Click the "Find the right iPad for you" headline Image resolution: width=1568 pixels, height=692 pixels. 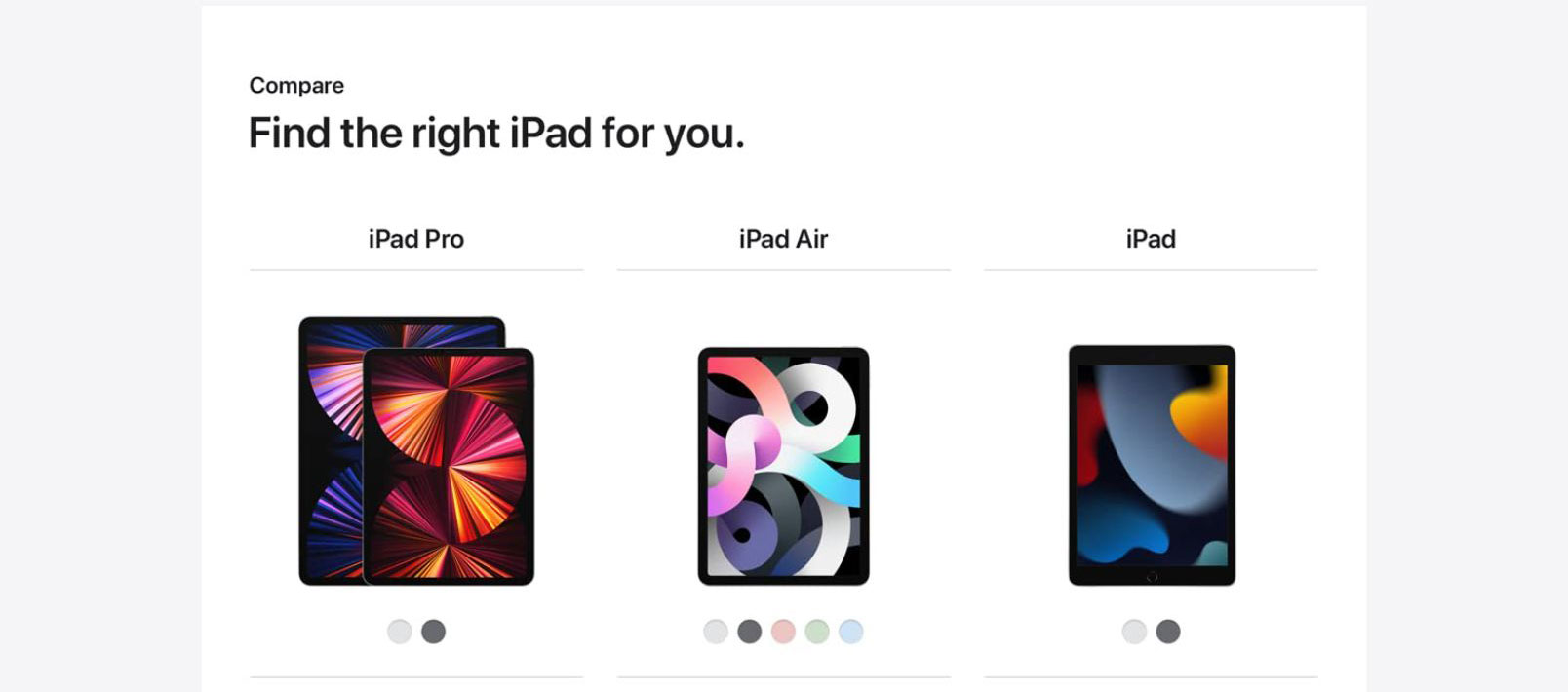[x=496, y=134]
